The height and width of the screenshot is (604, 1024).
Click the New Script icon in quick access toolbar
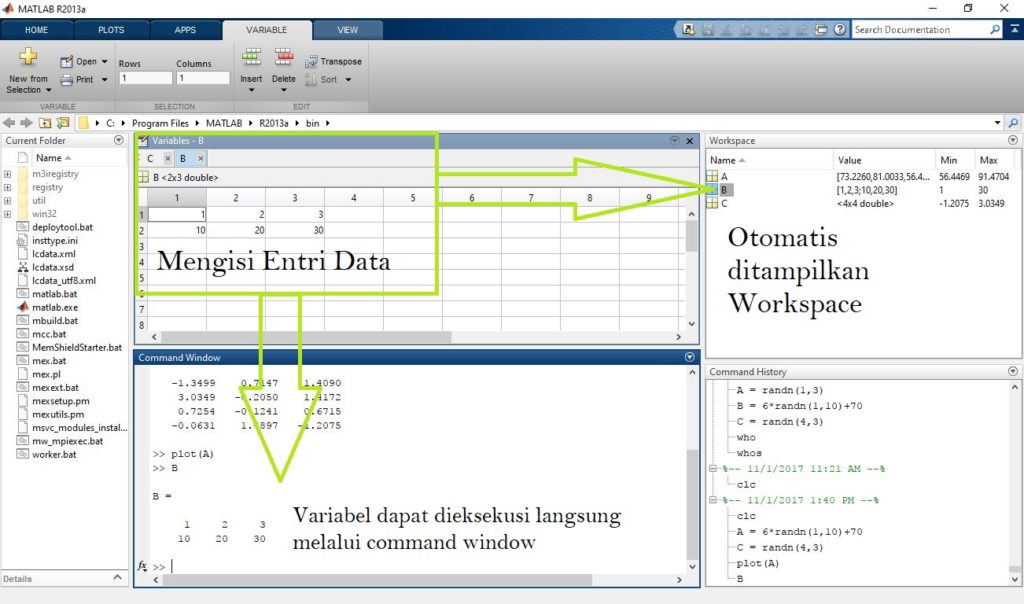[x=688, y=29]
